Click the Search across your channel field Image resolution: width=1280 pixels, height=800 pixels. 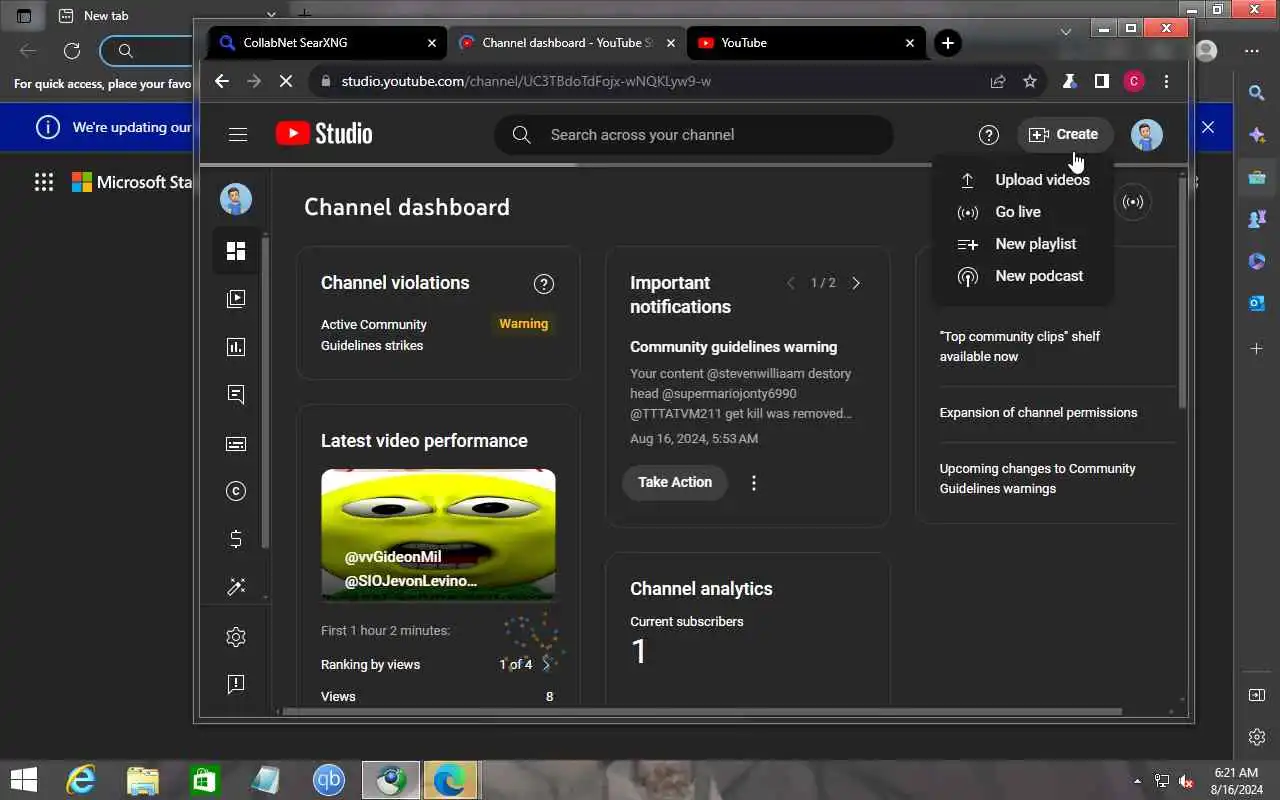[693, 135]
